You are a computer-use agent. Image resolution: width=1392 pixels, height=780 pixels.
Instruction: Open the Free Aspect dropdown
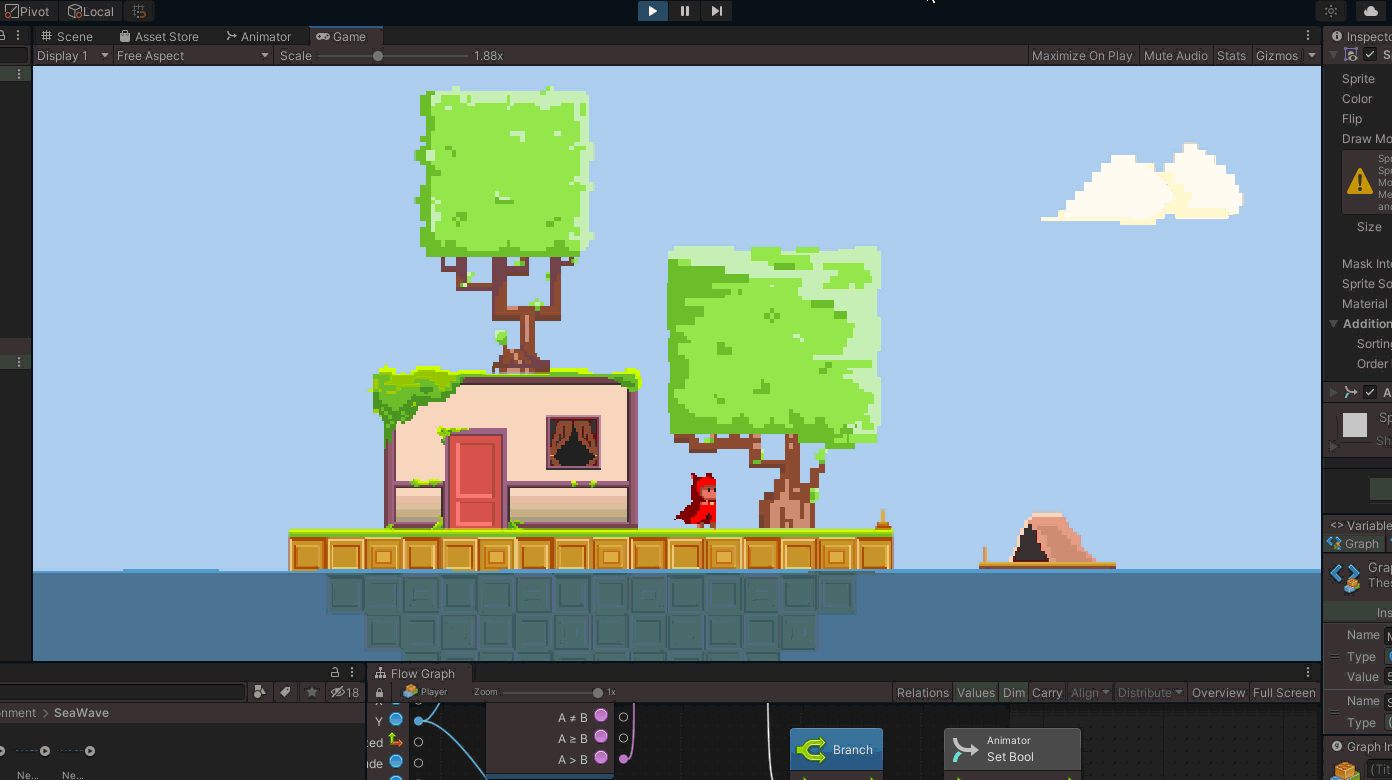pos(193,56)
